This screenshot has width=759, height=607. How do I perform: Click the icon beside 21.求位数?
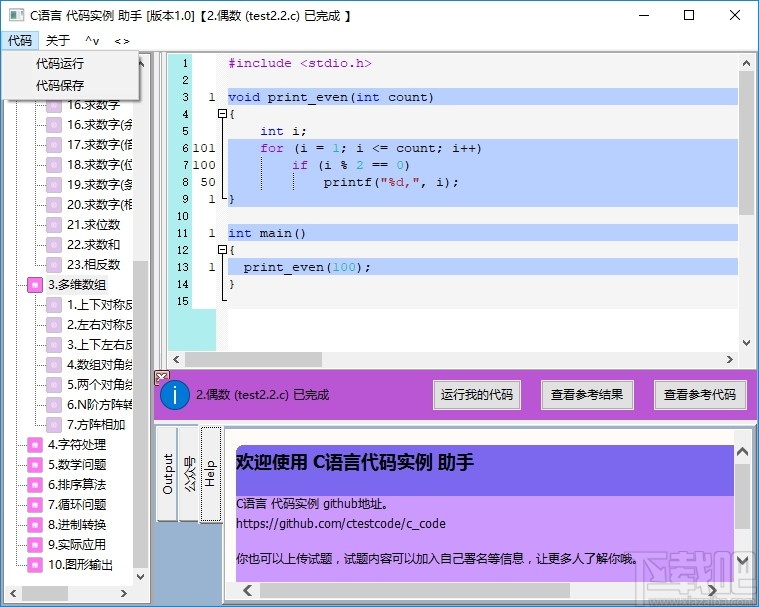point(54,225)
